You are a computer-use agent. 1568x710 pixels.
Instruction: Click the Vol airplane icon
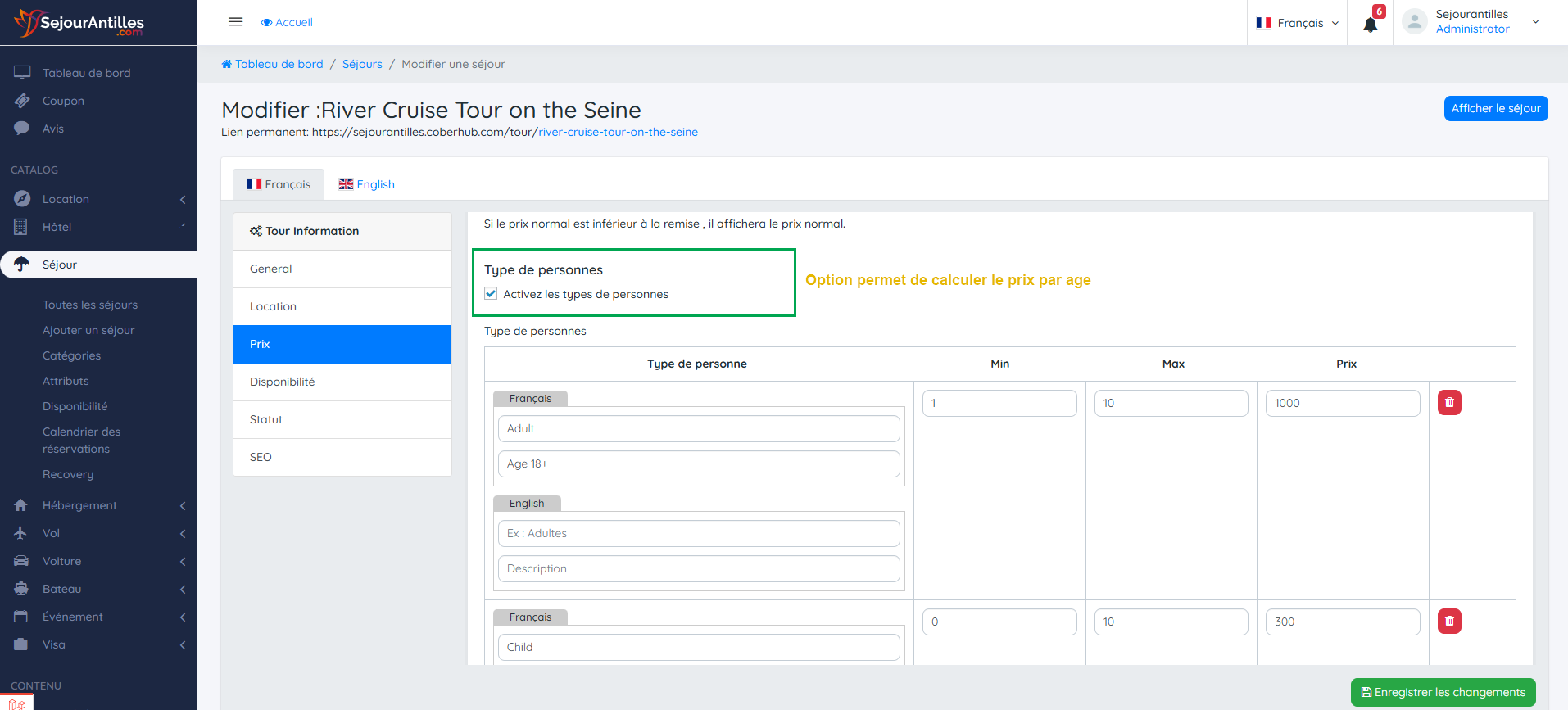point(21,533)
